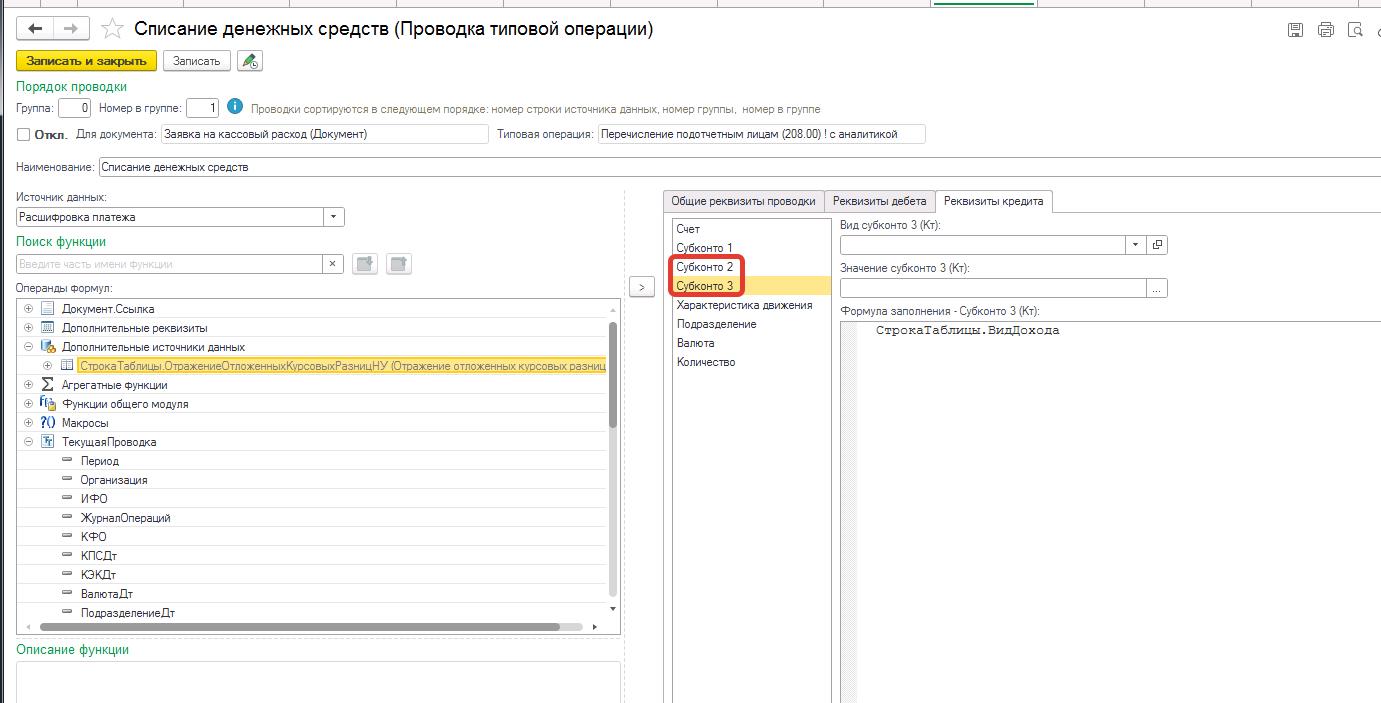Viewport: 1381px width, 703px height.
Task: Click the back navigation arrow
Action: (35, 29)
